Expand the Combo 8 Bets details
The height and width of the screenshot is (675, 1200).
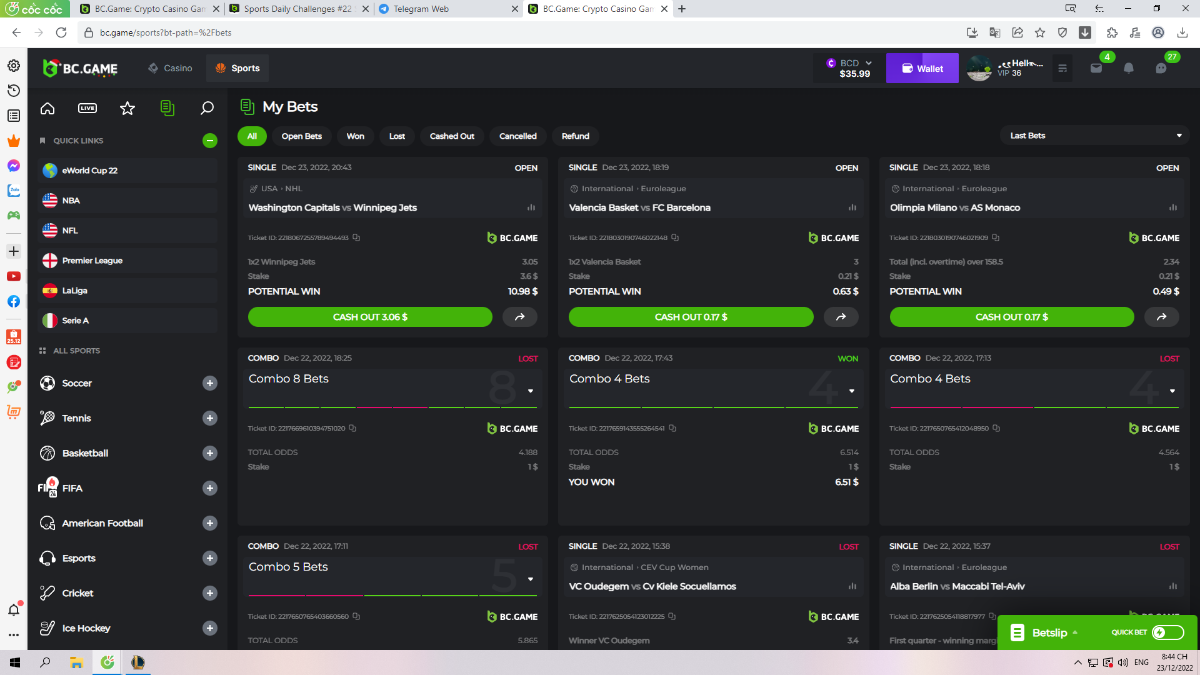[x=530, y=391]
